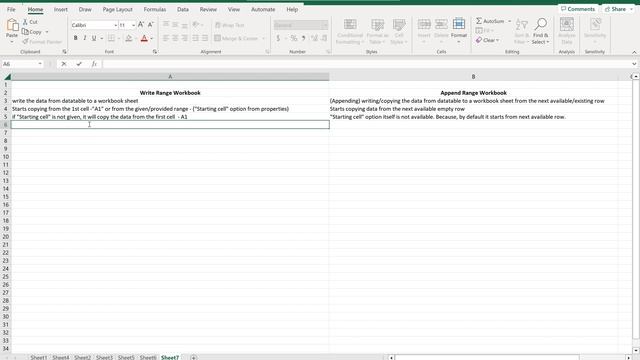Toggle Wrap Text
Image resolution: width=640 pixels, height=360 pixels.
coord(229,25)
